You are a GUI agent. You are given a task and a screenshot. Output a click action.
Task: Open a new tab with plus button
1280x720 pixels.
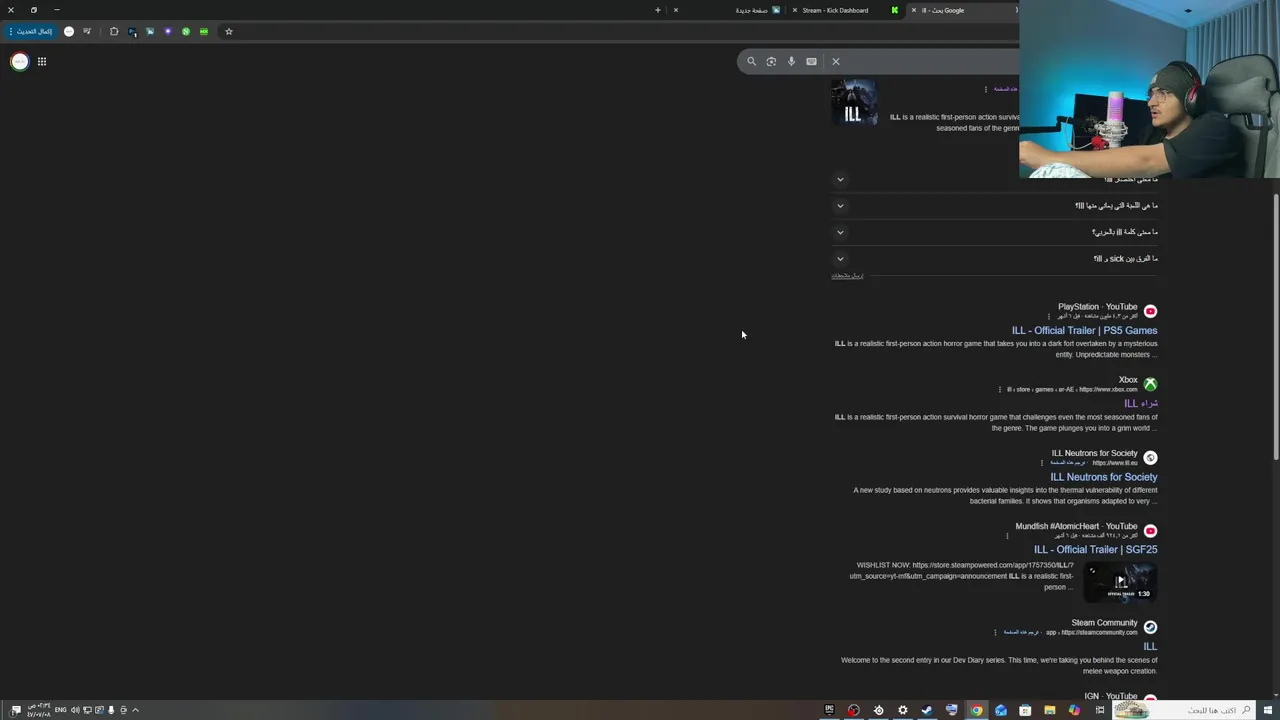pyautogui.click(x=658, y=10)
